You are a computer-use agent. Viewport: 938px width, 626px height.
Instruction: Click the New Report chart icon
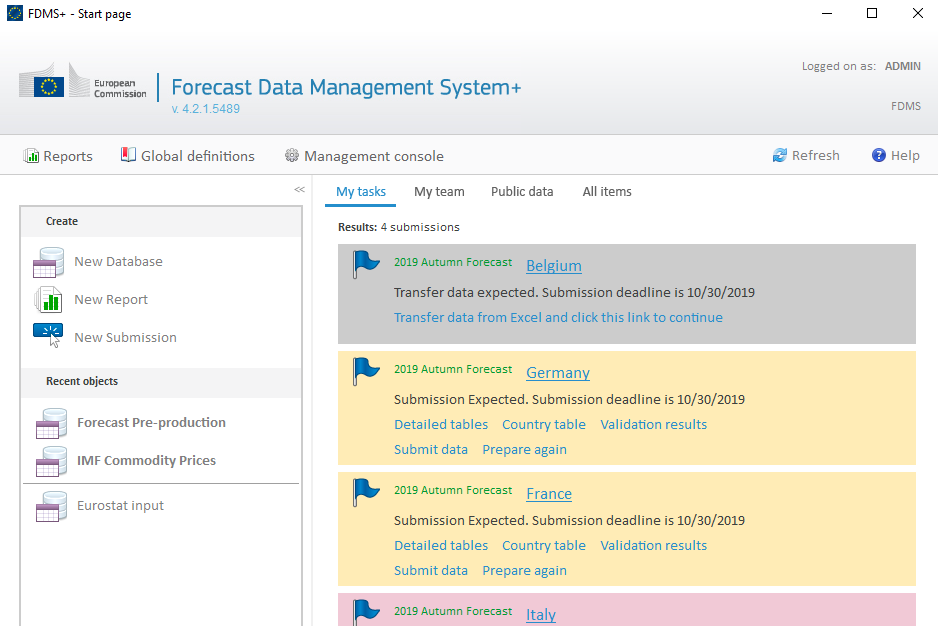click(x=48, y=300)
